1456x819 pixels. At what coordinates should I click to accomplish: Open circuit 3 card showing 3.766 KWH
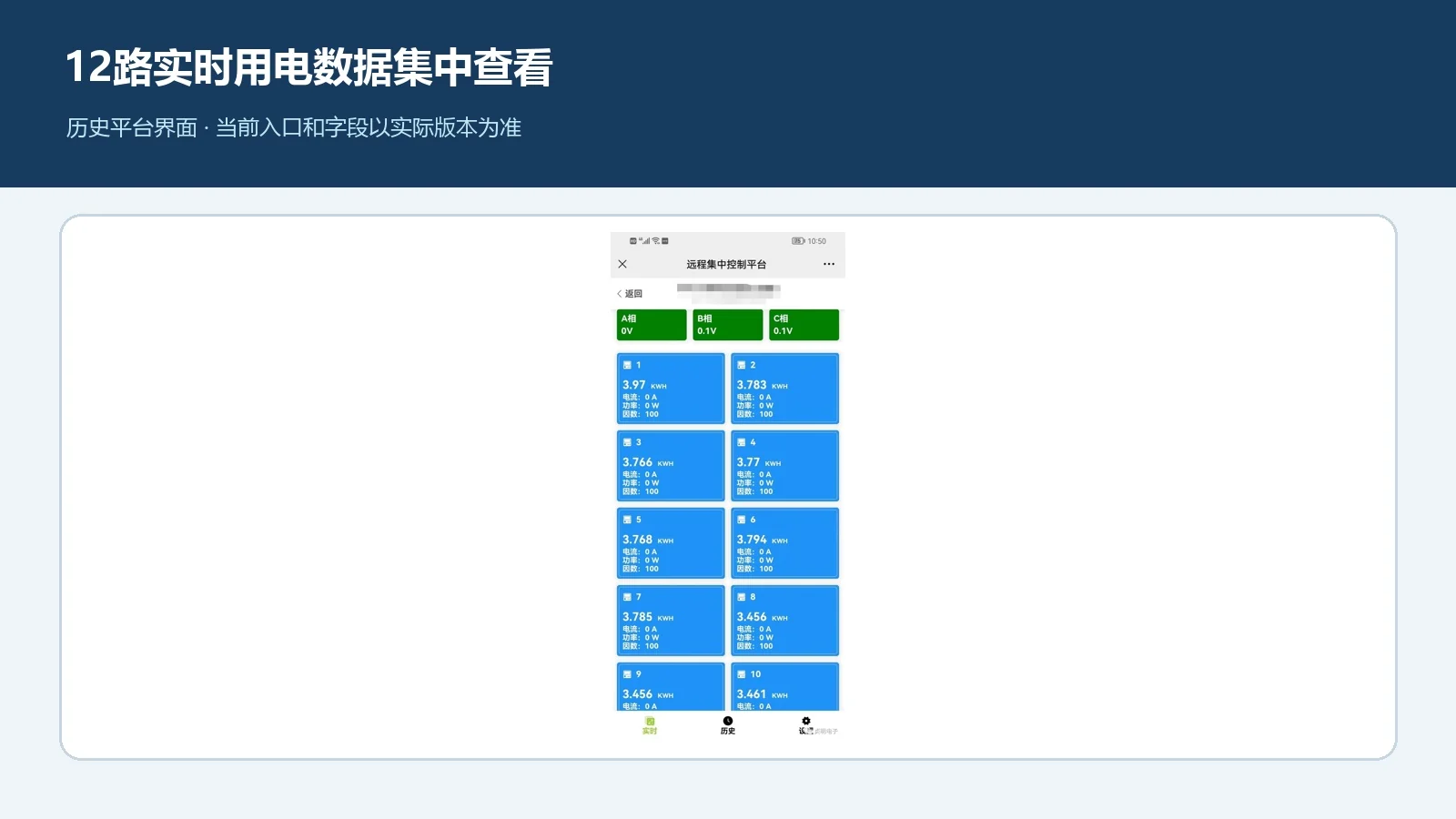(671, 466)
